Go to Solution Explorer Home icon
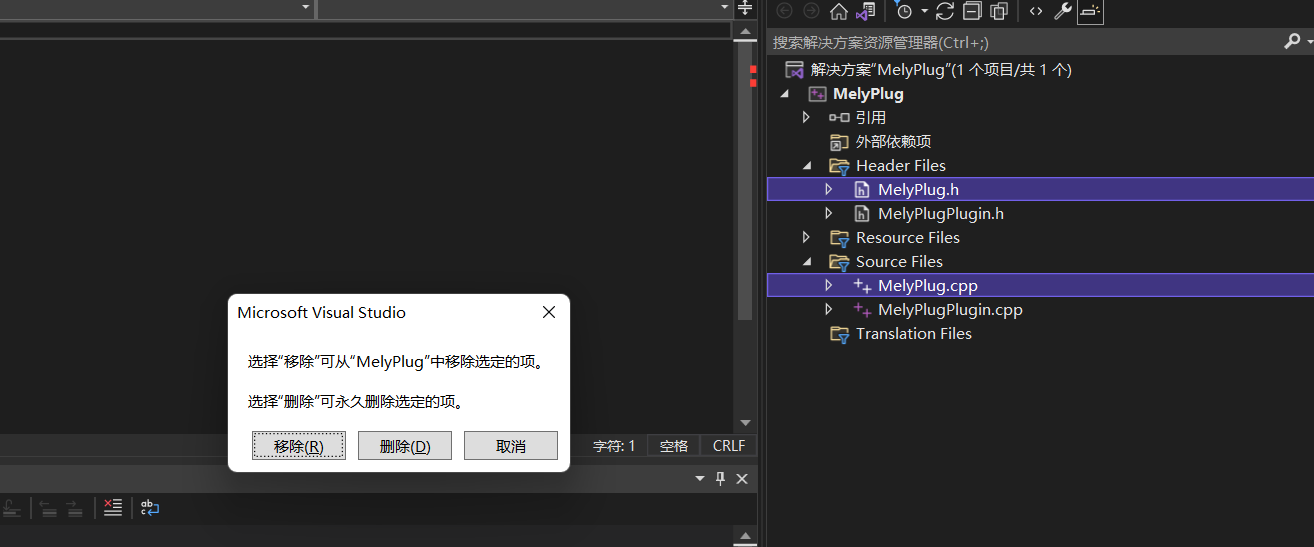This screenshot has height=547, width=1314. (x=839, y=11)
